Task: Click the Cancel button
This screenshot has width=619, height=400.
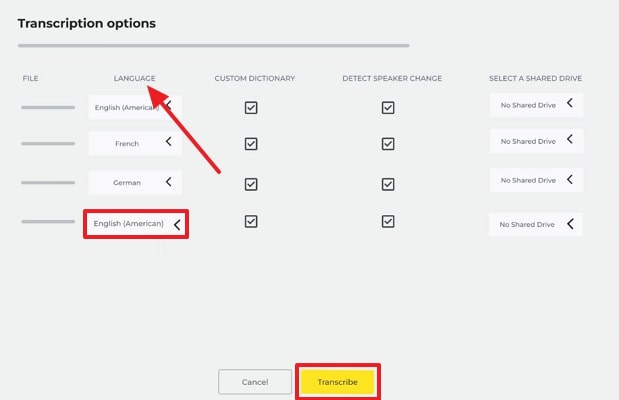Action: click(255, 382)
